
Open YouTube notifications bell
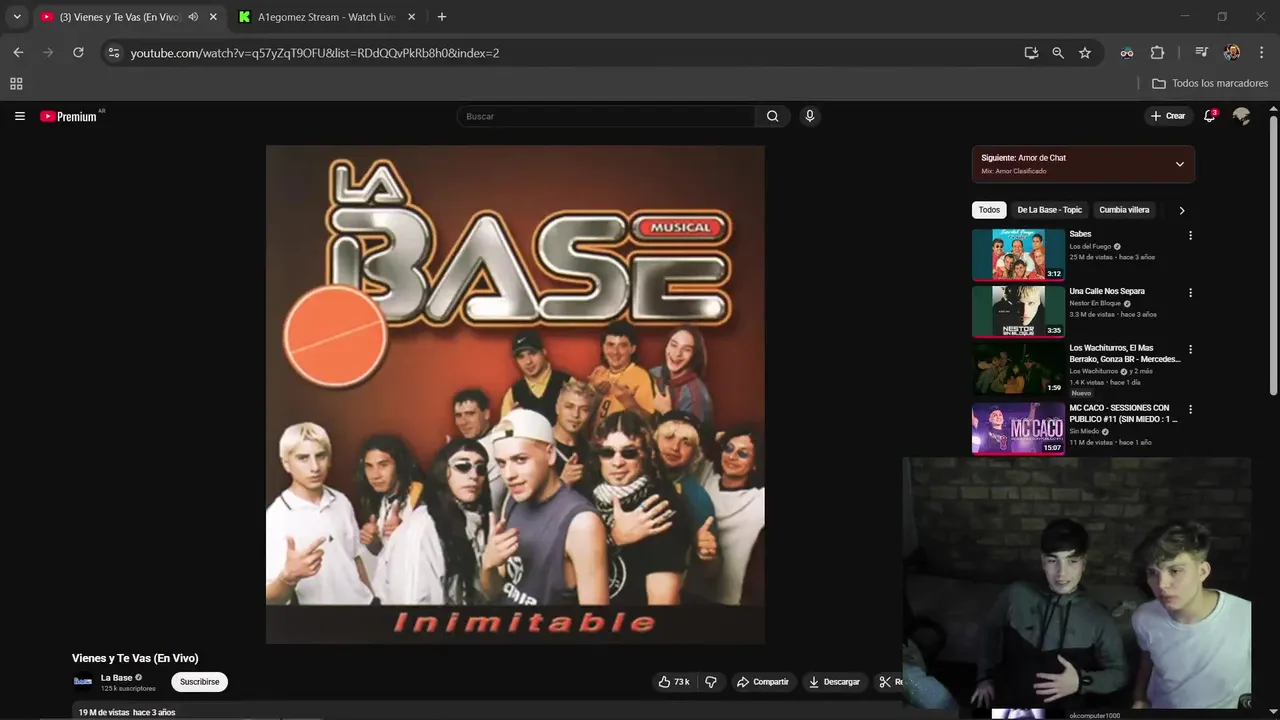(x=1210, y=116)
